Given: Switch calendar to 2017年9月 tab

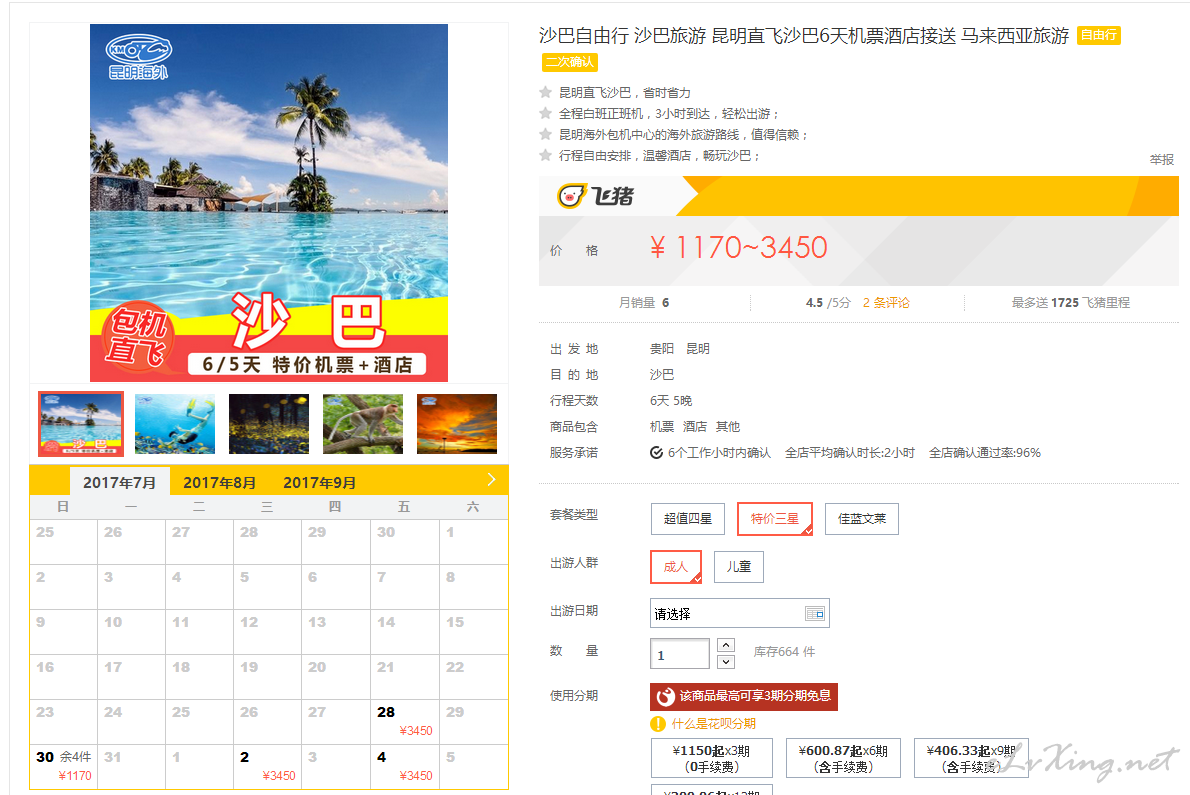Looking at the screenshot, I should click(320, 482).
